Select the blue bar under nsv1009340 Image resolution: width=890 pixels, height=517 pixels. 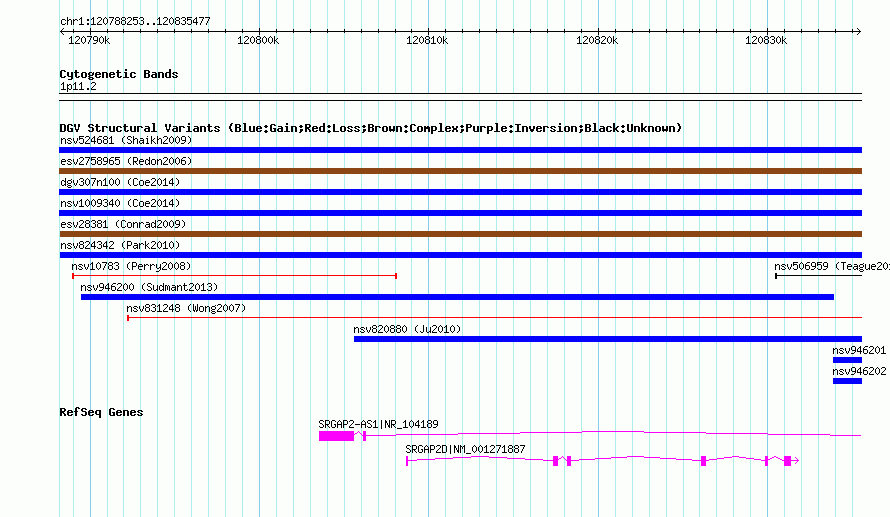point(460,213)
